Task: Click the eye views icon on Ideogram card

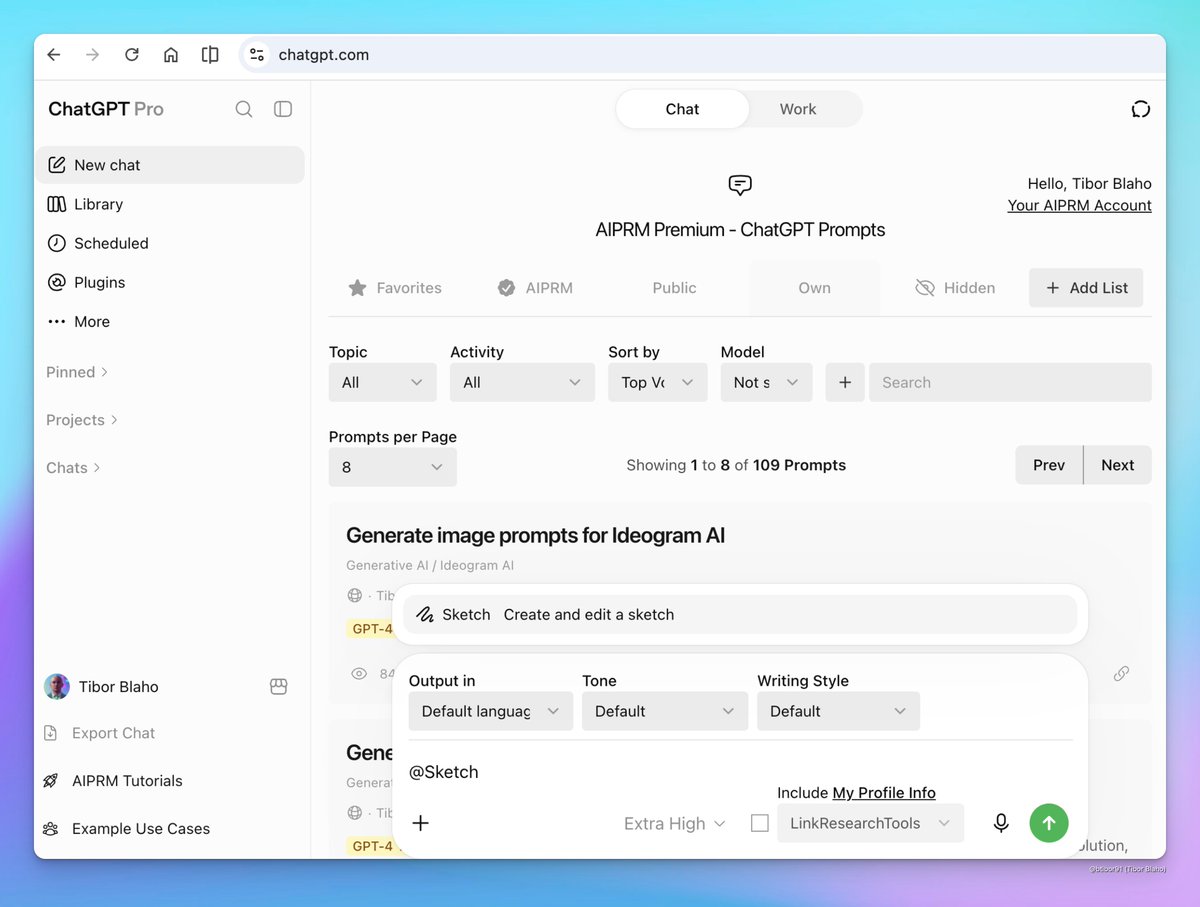Action: click(359, 674)
